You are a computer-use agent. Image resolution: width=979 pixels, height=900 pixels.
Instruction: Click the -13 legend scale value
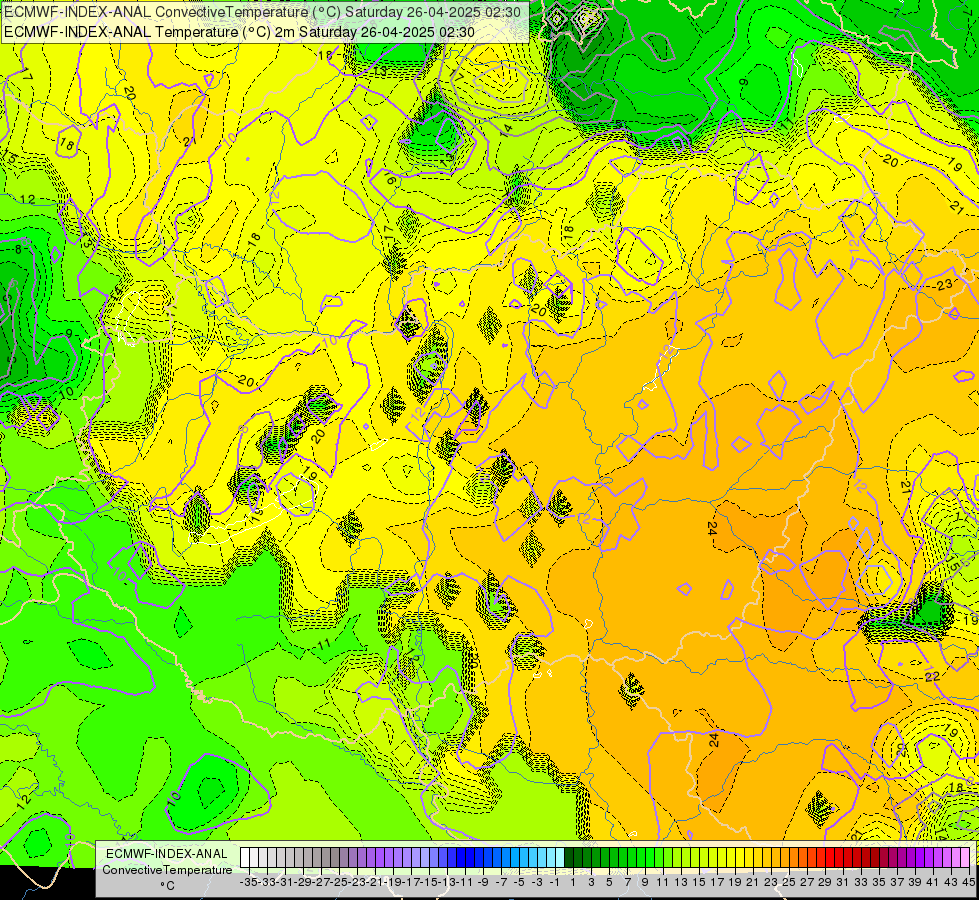click(447, 883)
